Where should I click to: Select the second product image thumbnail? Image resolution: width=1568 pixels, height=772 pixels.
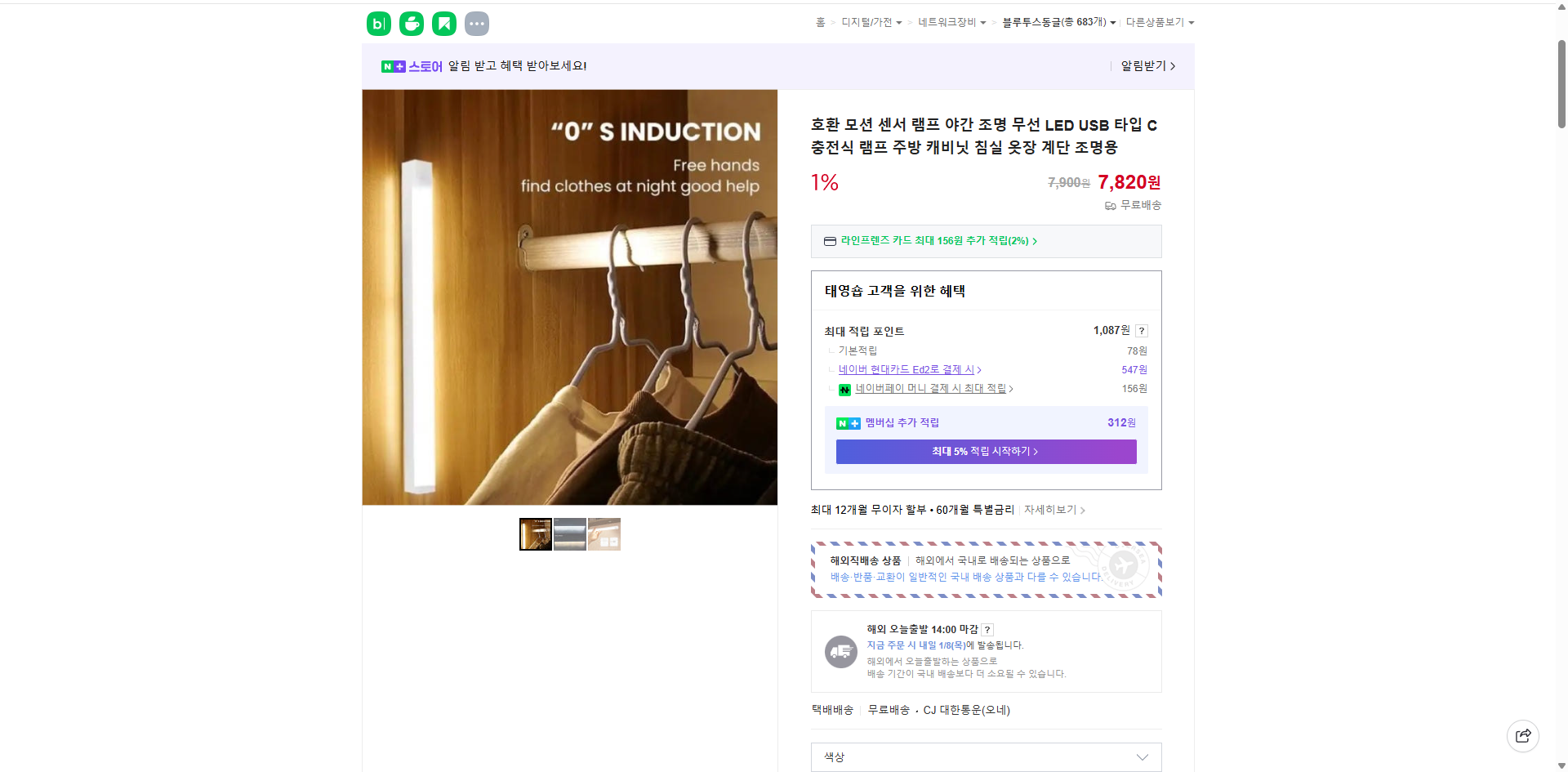(569, 533)
